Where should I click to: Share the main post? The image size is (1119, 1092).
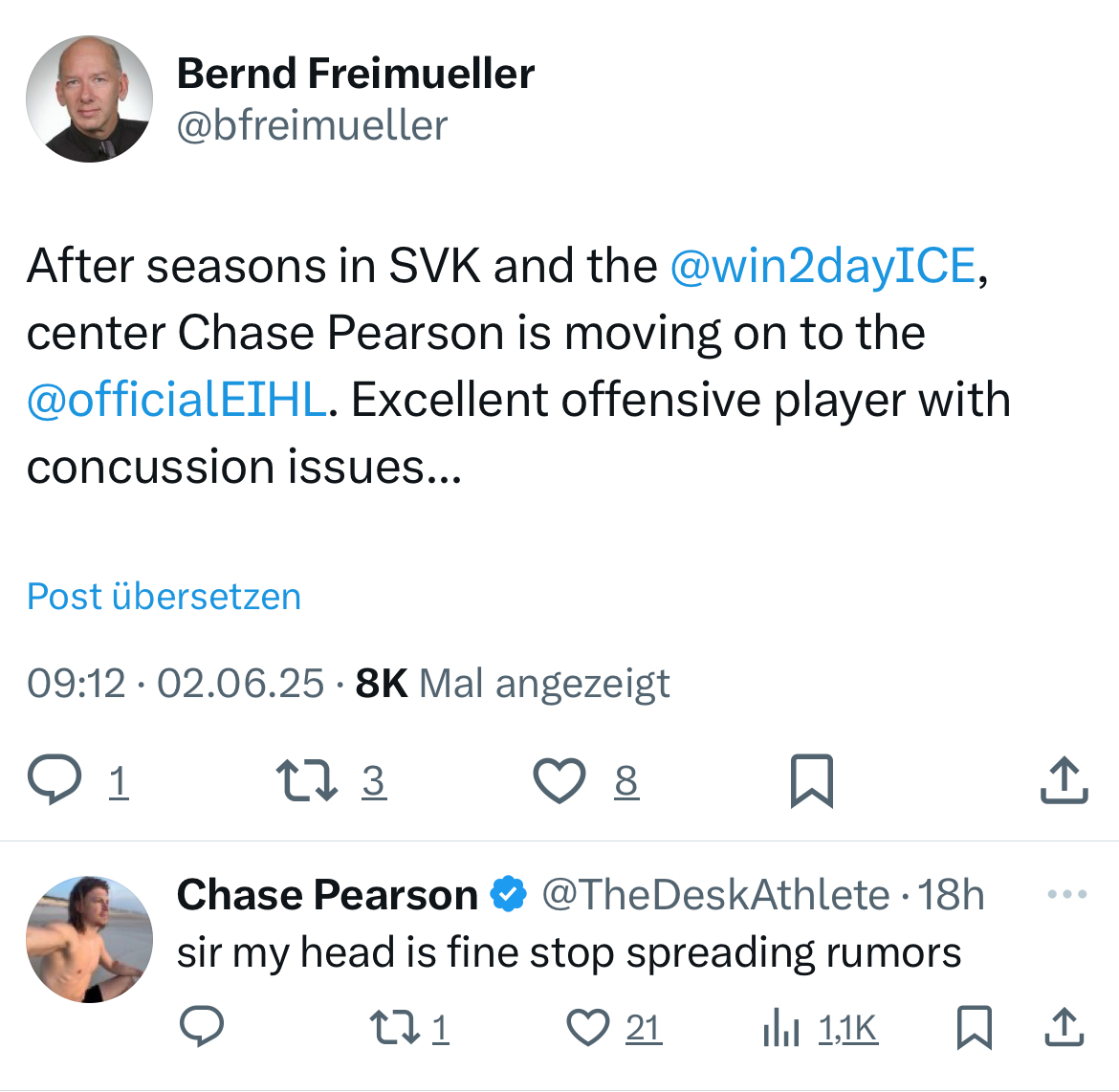coord(1064,779)
